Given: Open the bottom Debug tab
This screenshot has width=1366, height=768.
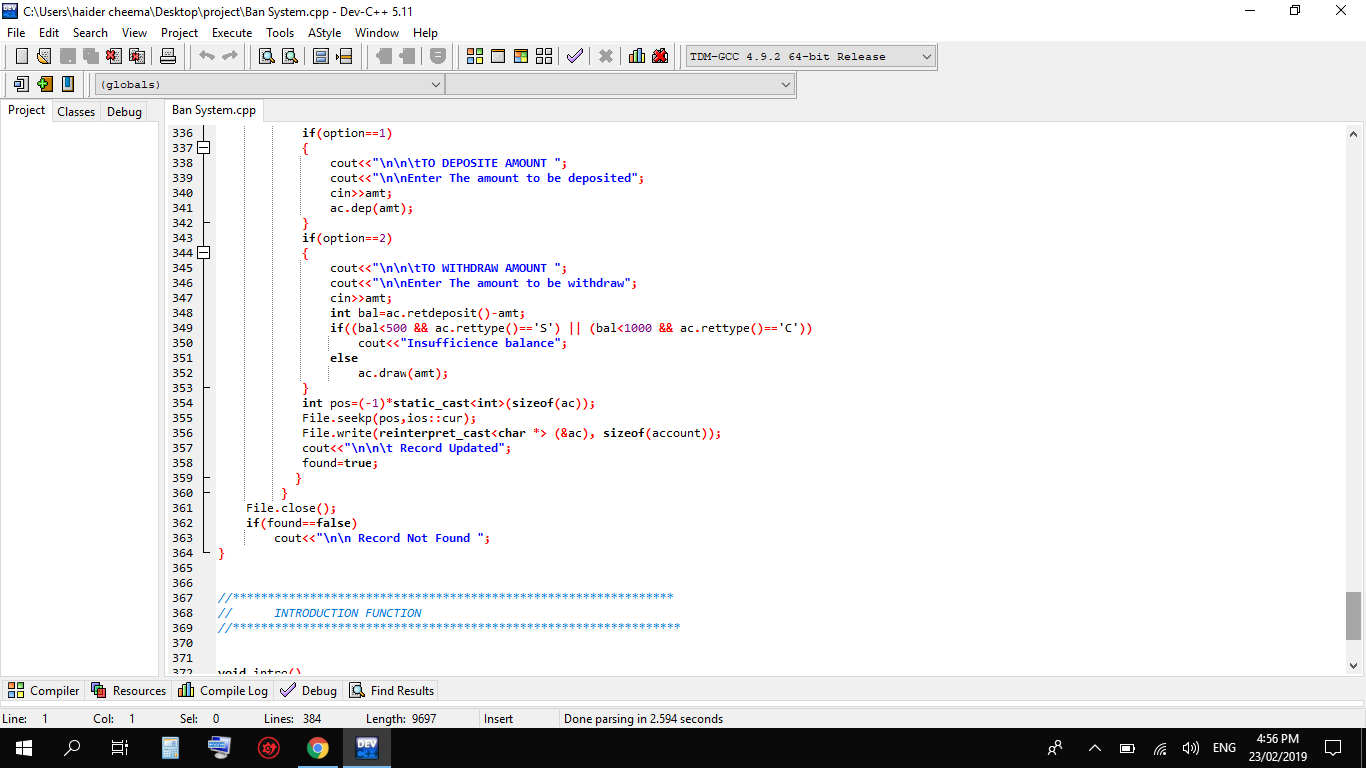Looking at the screenshot, I should pos(309,690).
